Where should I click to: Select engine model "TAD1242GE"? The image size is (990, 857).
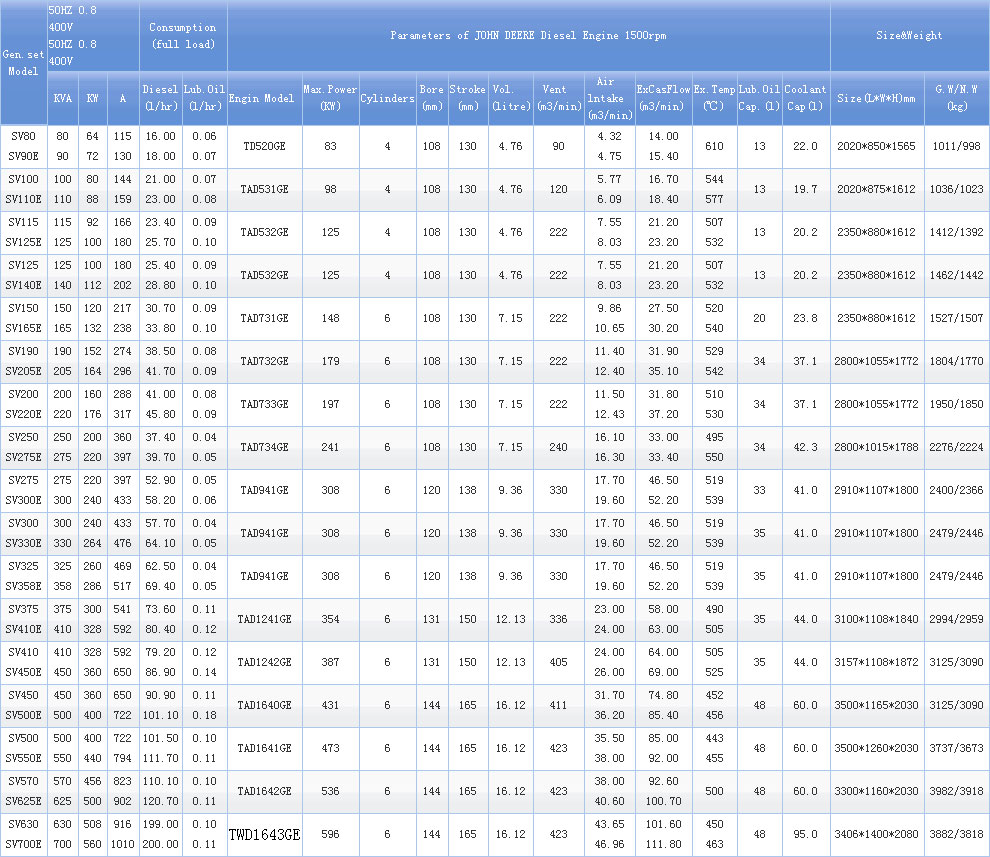pos(265,662)
